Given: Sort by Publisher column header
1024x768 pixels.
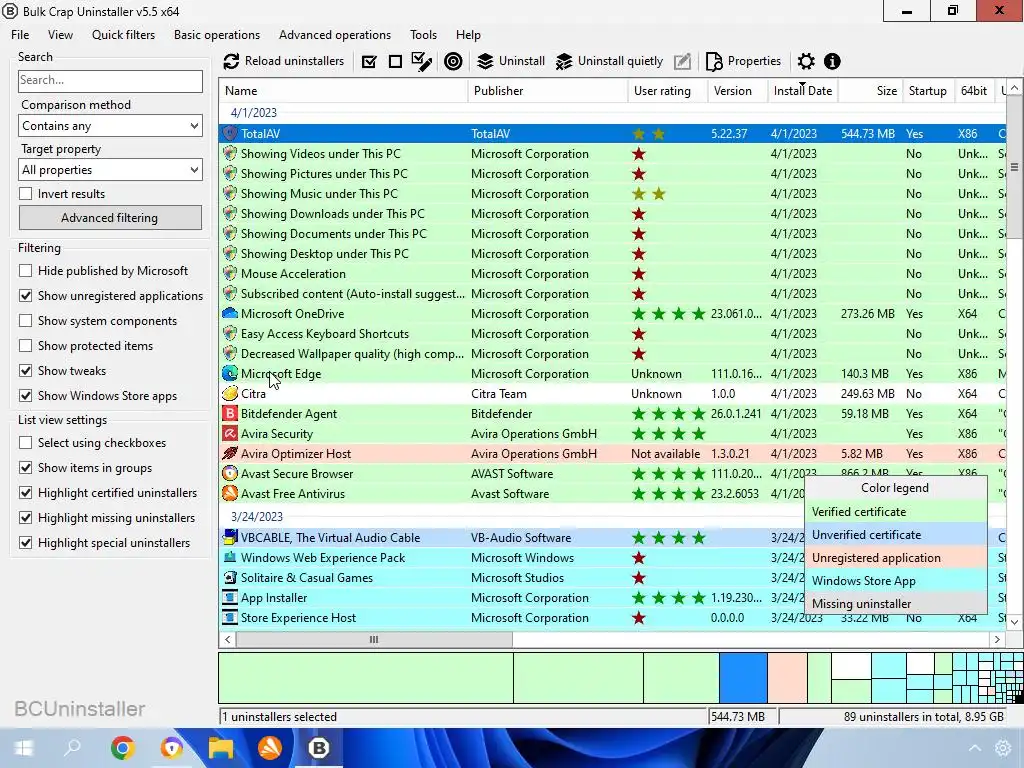Looking at the screenshot, I should click(548, 91).
